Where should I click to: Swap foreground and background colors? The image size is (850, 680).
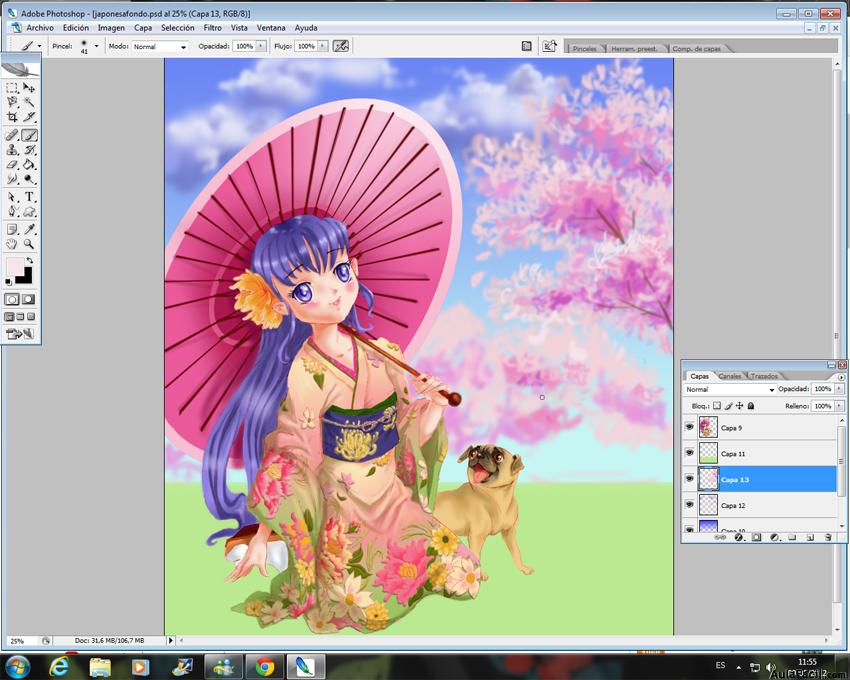[30, 261]
